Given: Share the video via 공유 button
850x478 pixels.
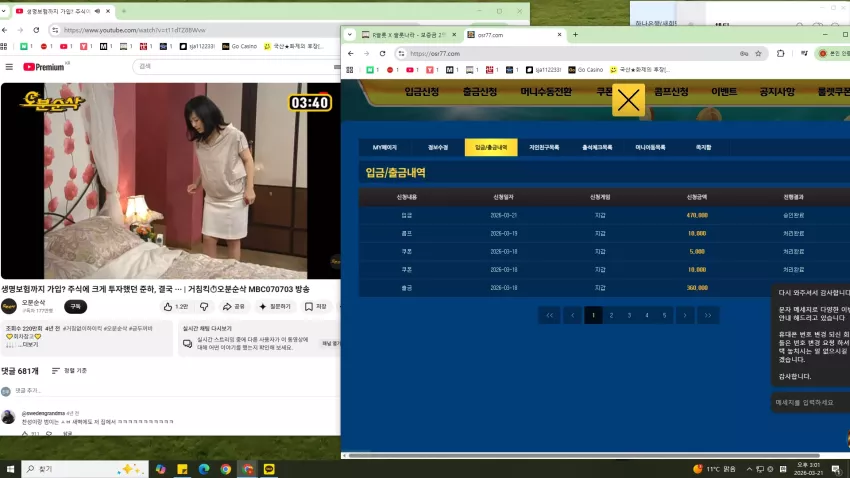Looking at the screenshot, I should pos(234,307).
